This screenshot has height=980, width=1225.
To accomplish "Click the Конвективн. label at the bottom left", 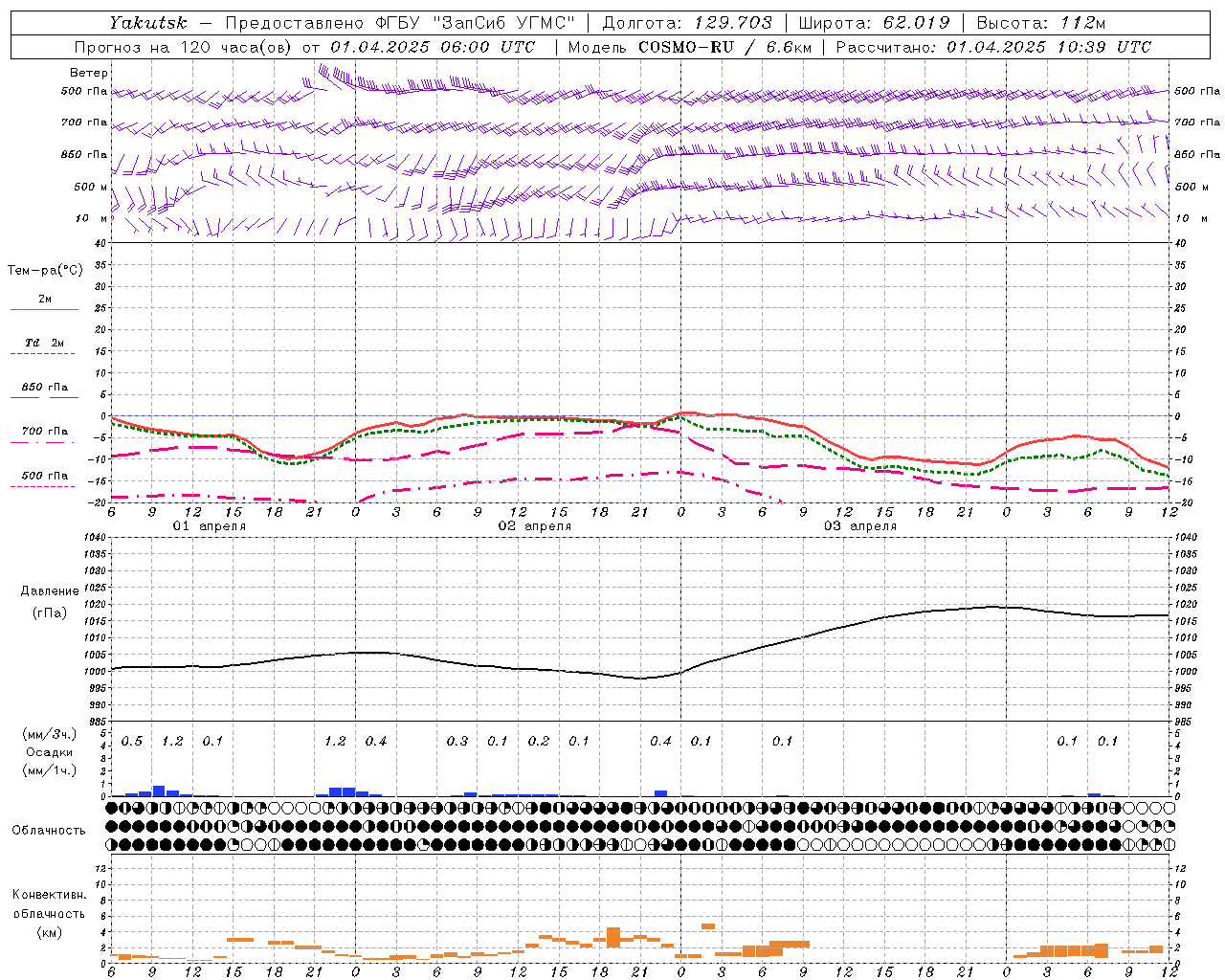I will click(49, 895).
